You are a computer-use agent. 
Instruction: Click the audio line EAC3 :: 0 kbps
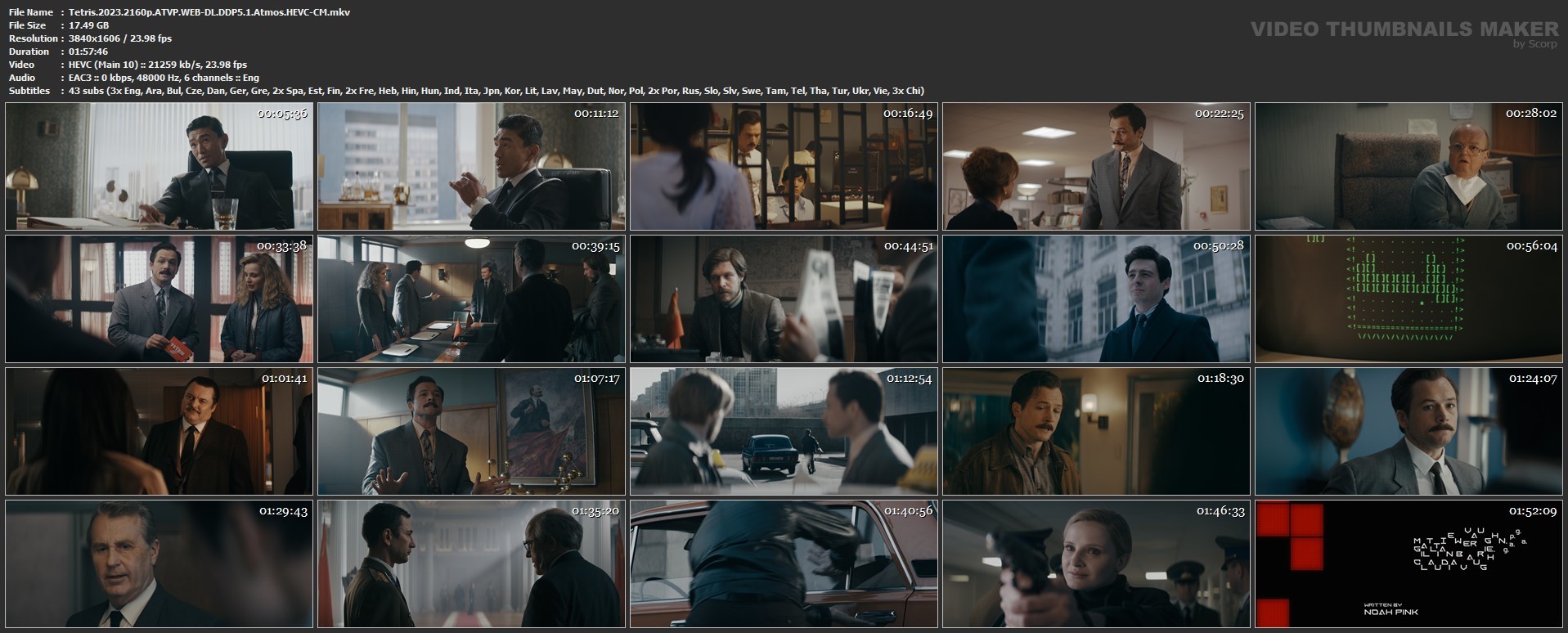164,78
